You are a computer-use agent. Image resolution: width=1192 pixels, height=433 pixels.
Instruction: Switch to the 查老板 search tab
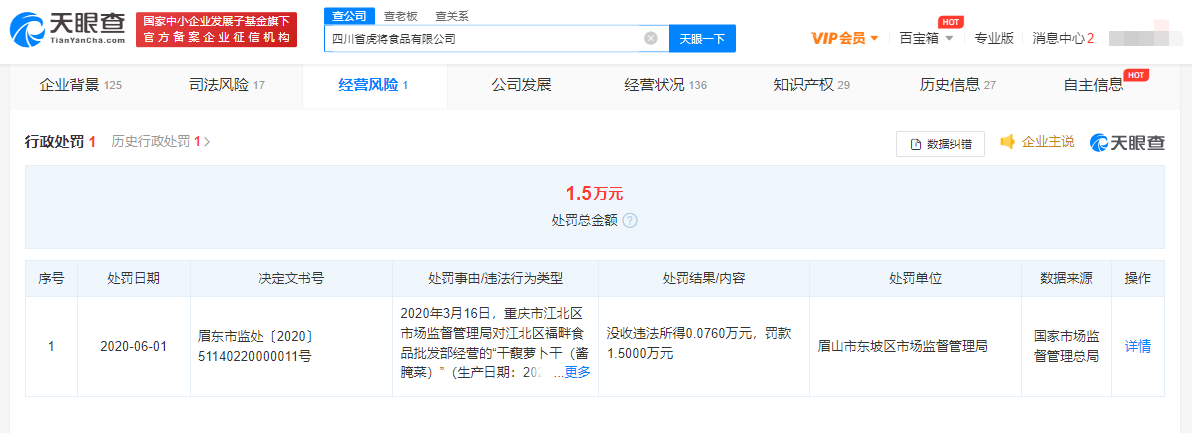click(400, 16)
